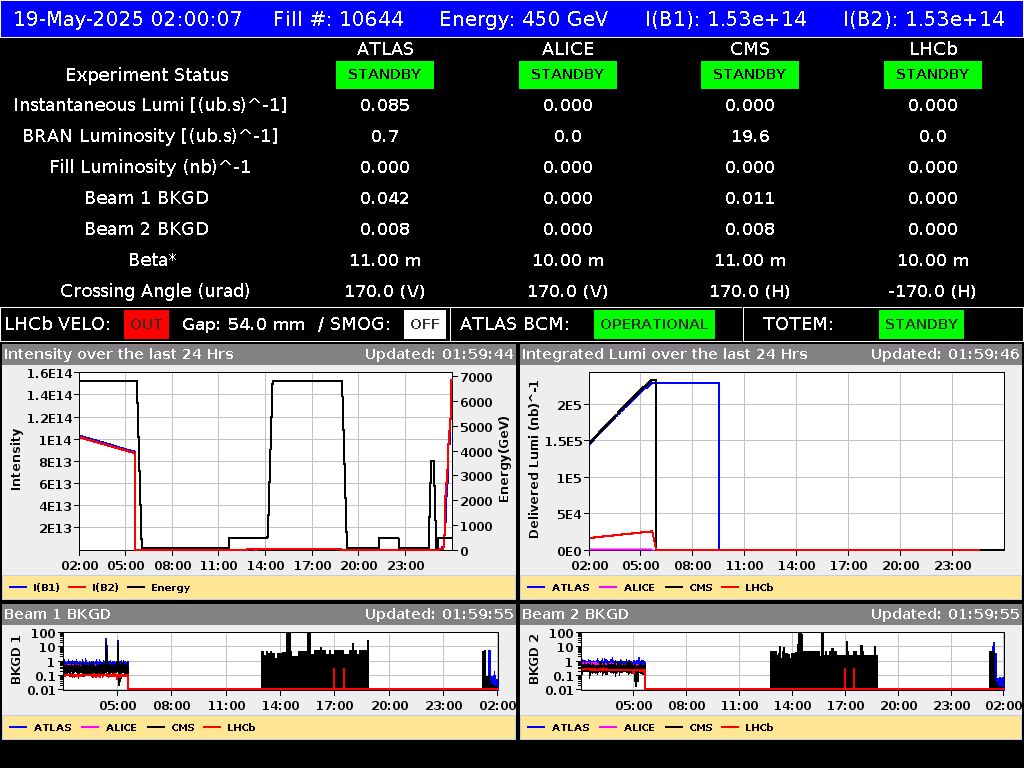1024x768 pixels.
Task: Click the Energy legend entry
Action: (x=159, y=587)
